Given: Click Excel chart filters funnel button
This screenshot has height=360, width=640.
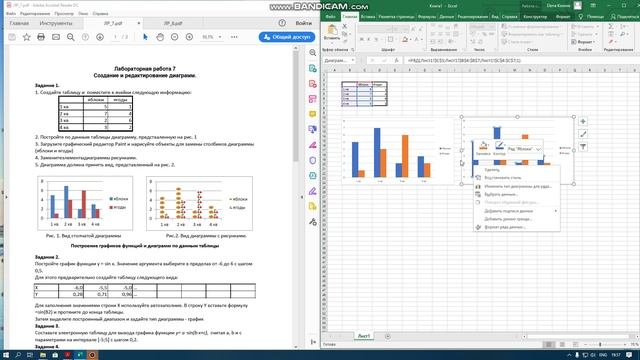Looking at the screenshot, I should [583, 147].
